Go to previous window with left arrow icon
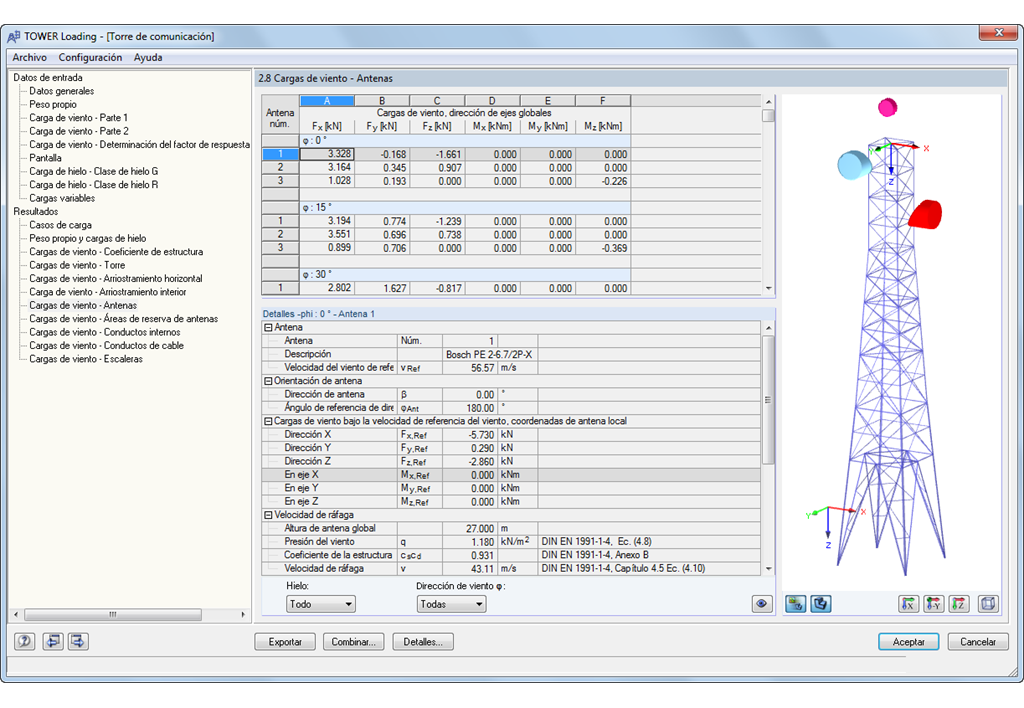 click(52, 642)
